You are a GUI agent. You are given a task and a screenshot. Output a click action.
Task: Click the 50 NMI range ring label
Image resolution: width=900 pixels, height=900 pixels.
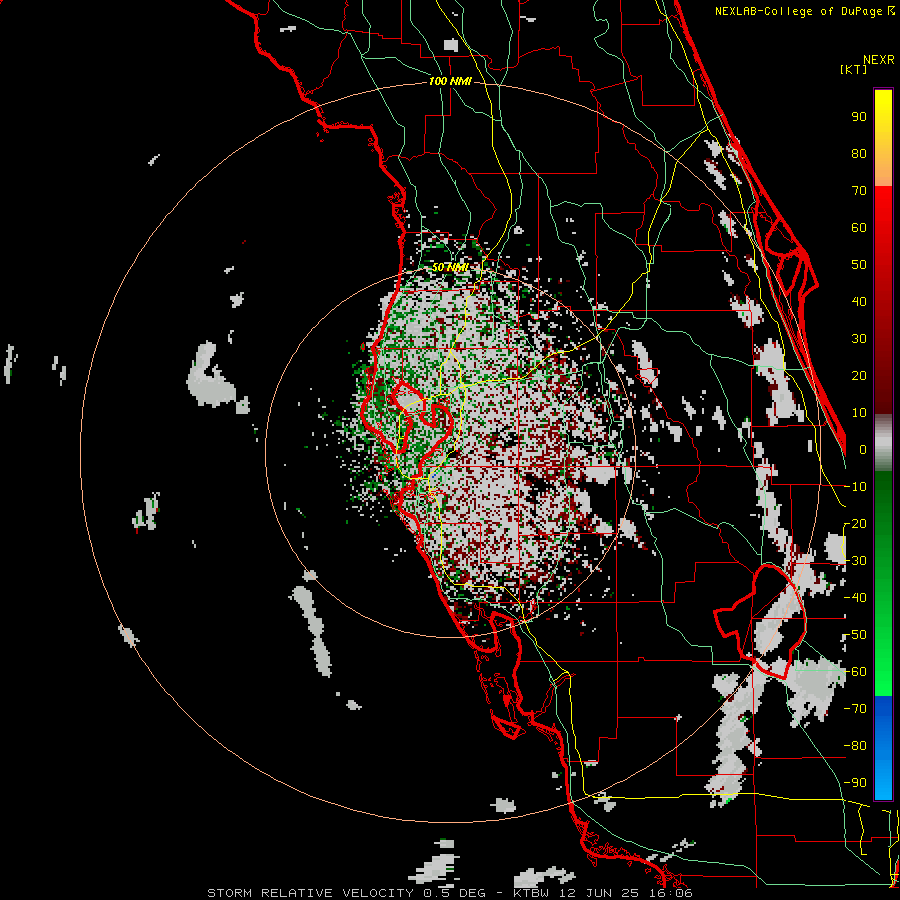(x=449, y=267)
